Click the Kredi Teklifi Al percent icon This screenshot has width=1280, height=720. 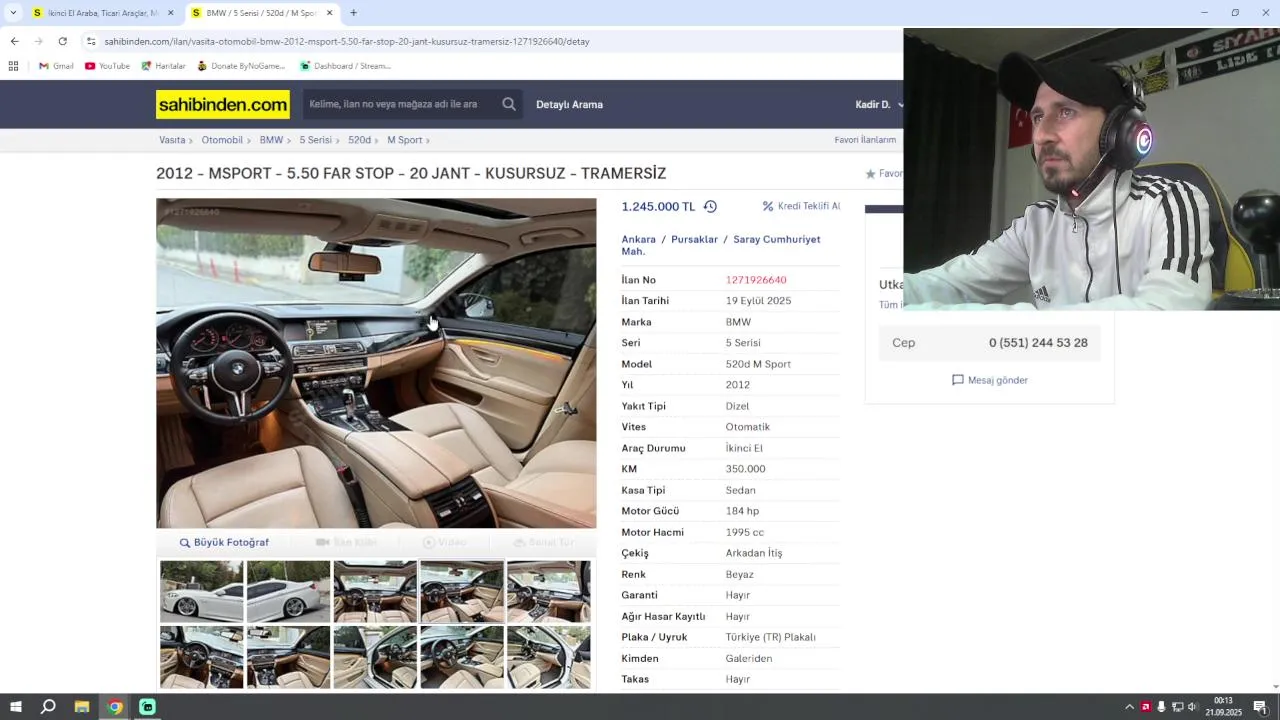(768, 206)
